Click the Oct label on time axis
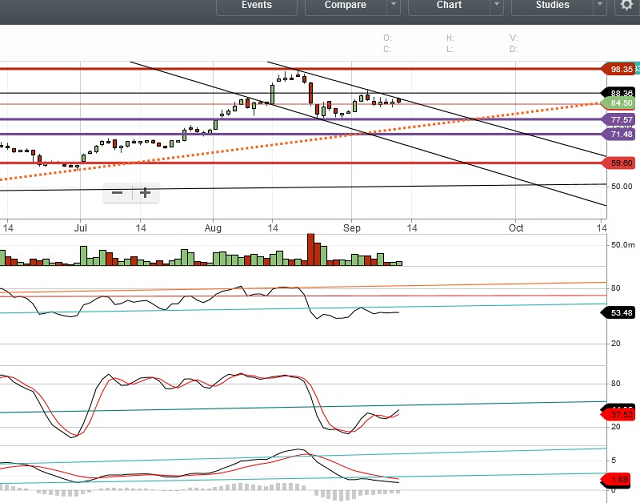The width and height of the screenshot is (640, 503). click(515, 227)
